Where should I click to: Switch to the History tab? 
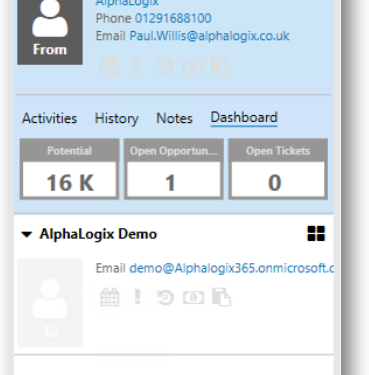[x=117, y=119]
